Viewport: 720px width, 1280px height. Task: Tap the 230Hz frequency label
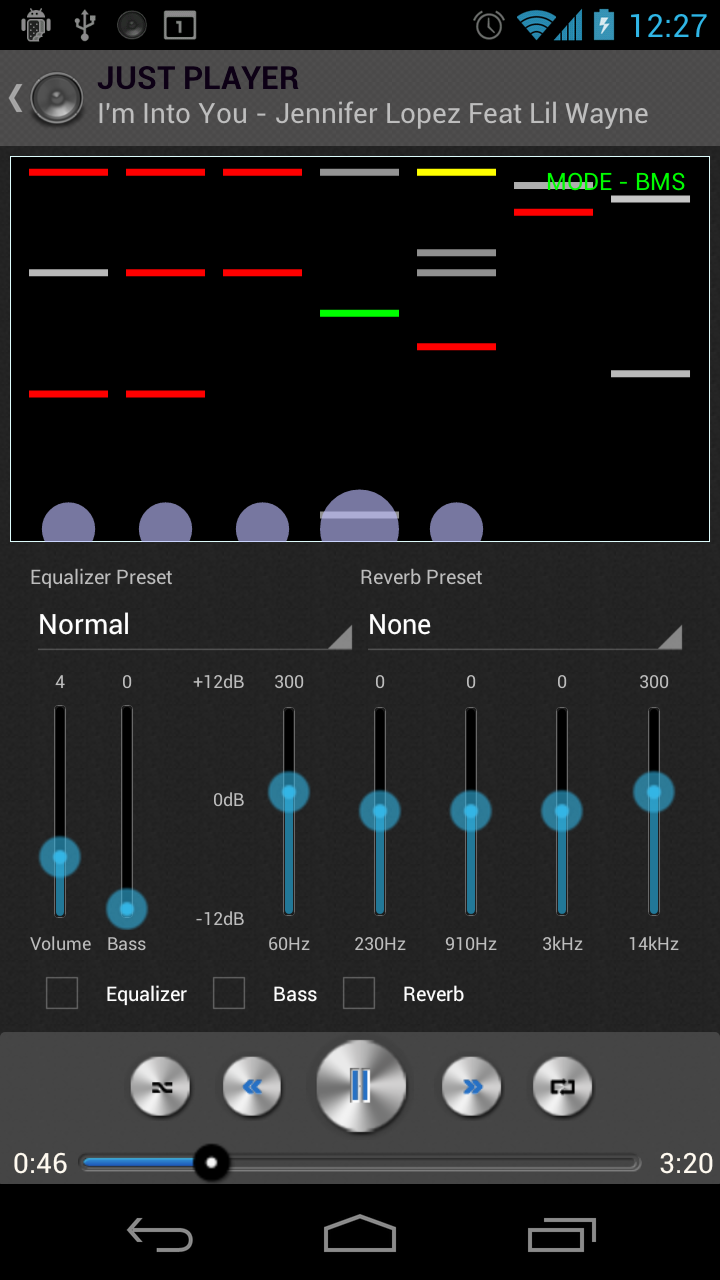point(380,944)
